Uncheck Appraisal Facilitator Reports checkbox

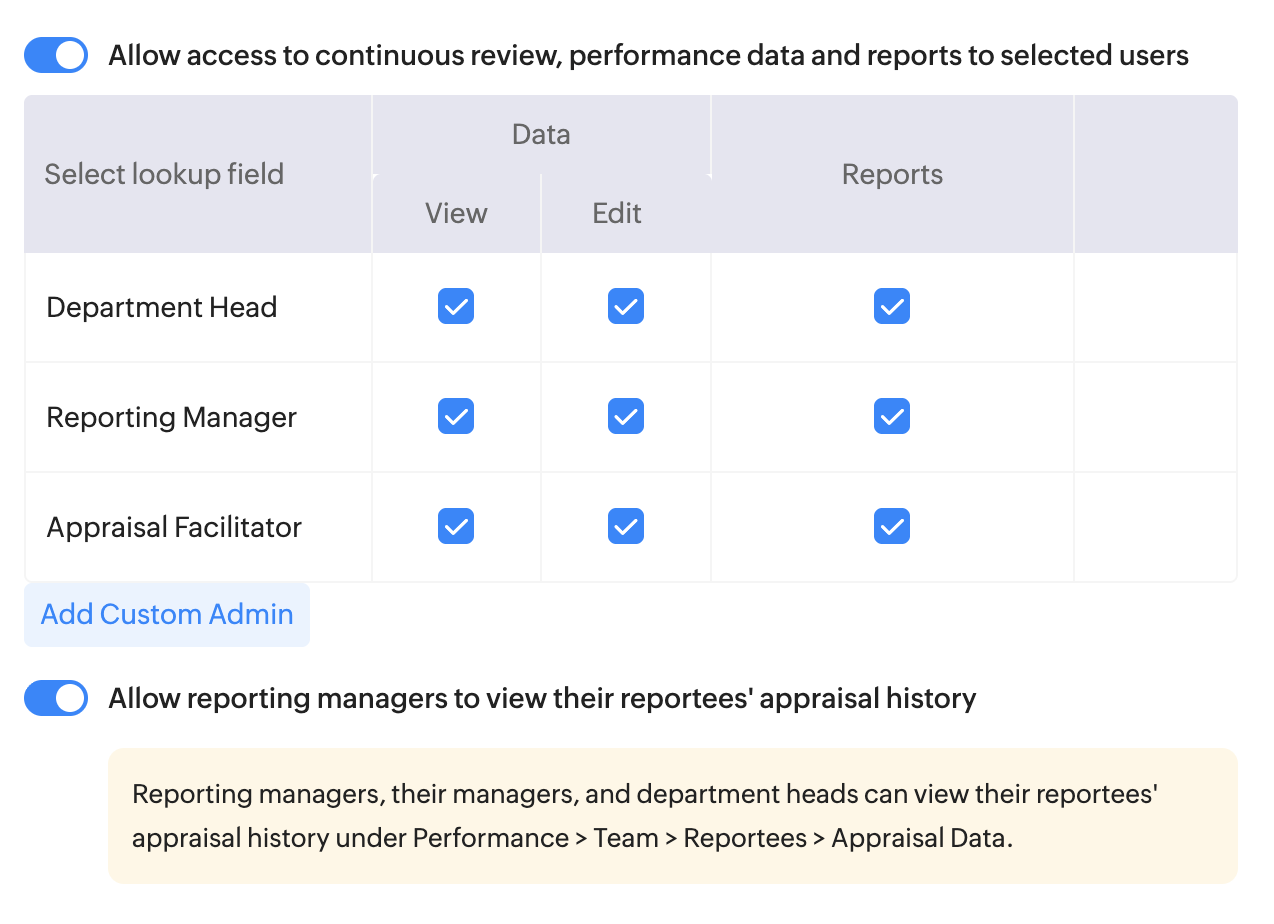coord(892,527)
